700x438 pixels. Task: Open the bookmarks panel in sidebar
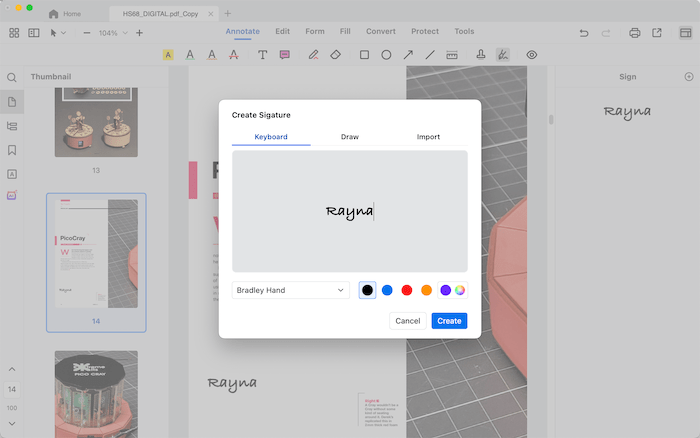click(12, 150)
